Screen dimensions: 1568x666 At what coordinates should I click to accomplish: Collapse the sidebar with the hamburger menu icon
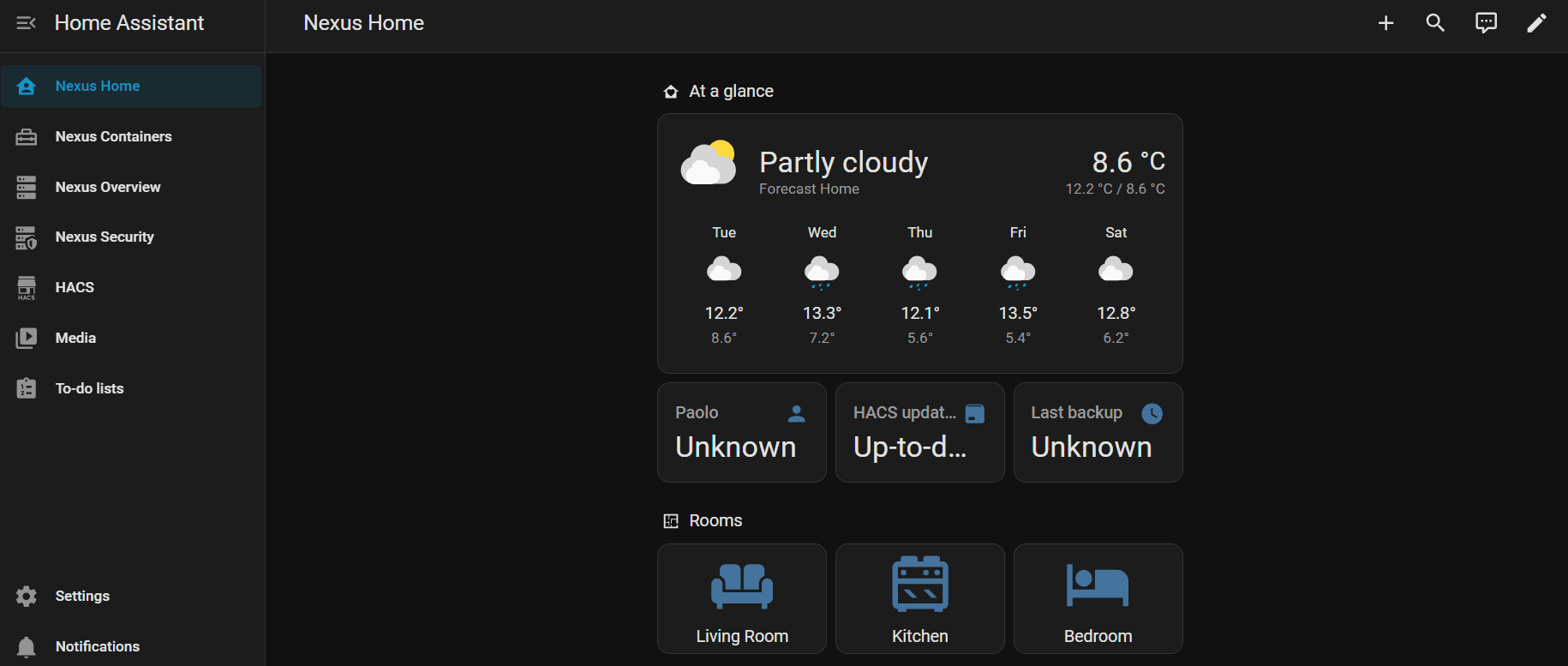27,23
